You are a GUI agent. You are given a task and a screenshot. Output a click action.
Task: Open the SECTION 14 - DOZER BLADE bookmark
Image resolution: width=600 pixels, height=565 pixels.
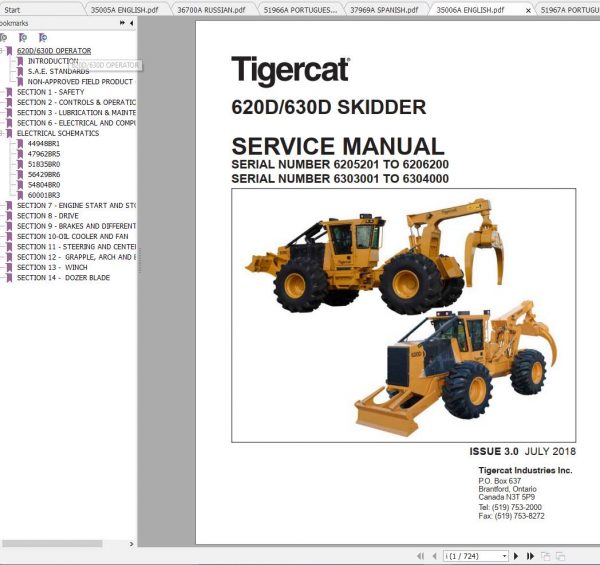[63, 278]
